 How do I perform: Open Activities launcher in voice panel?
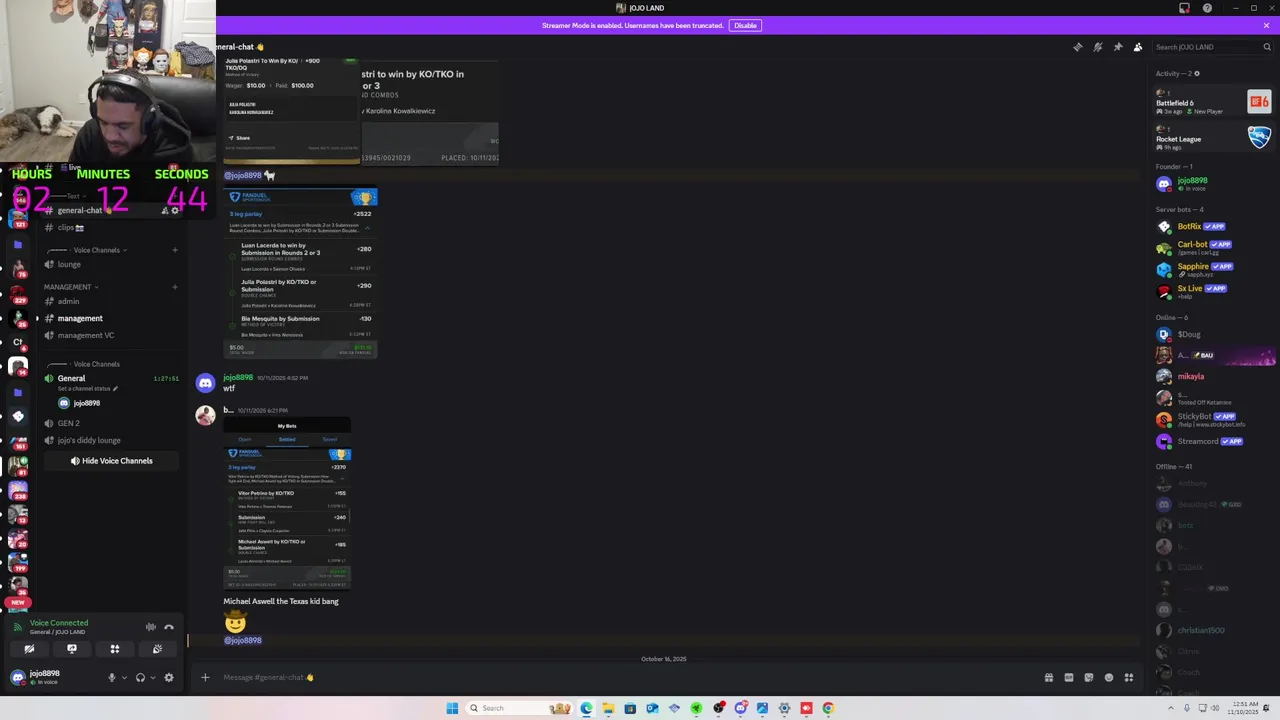pos(115,649)
